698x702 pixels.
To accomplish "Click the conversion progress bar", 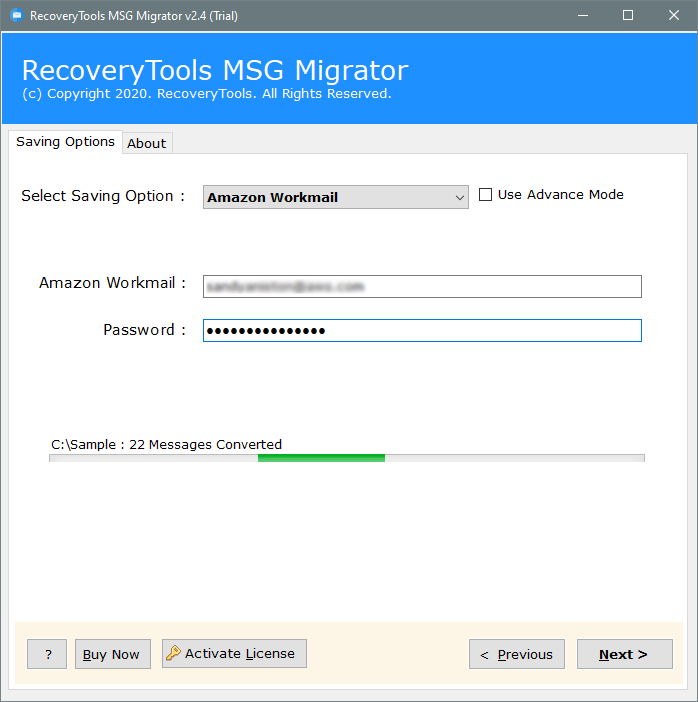I will tap(347, 458).
